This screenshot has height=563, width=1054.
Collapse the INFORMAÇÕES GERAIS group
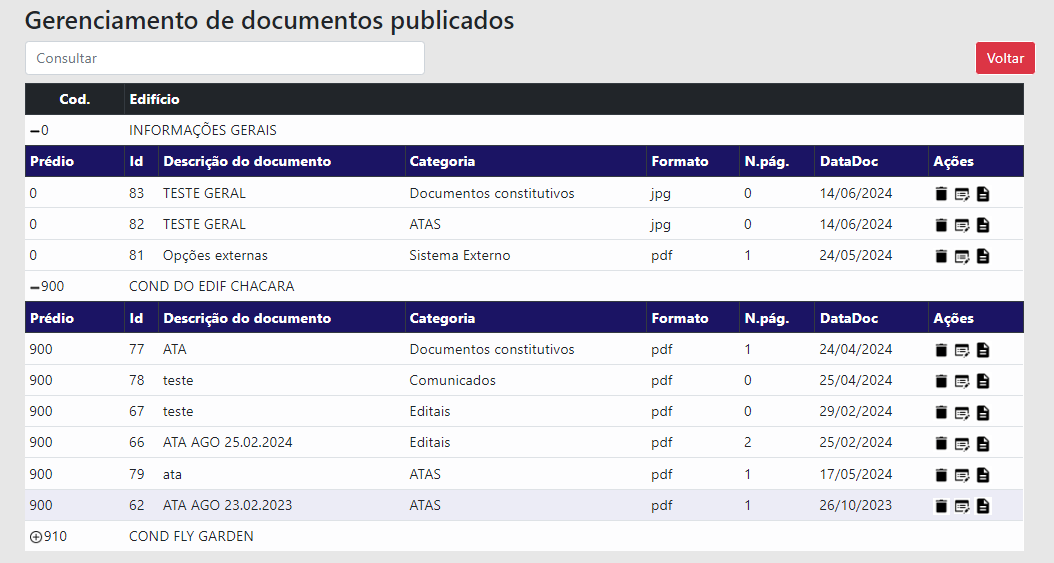coord(35,131)
